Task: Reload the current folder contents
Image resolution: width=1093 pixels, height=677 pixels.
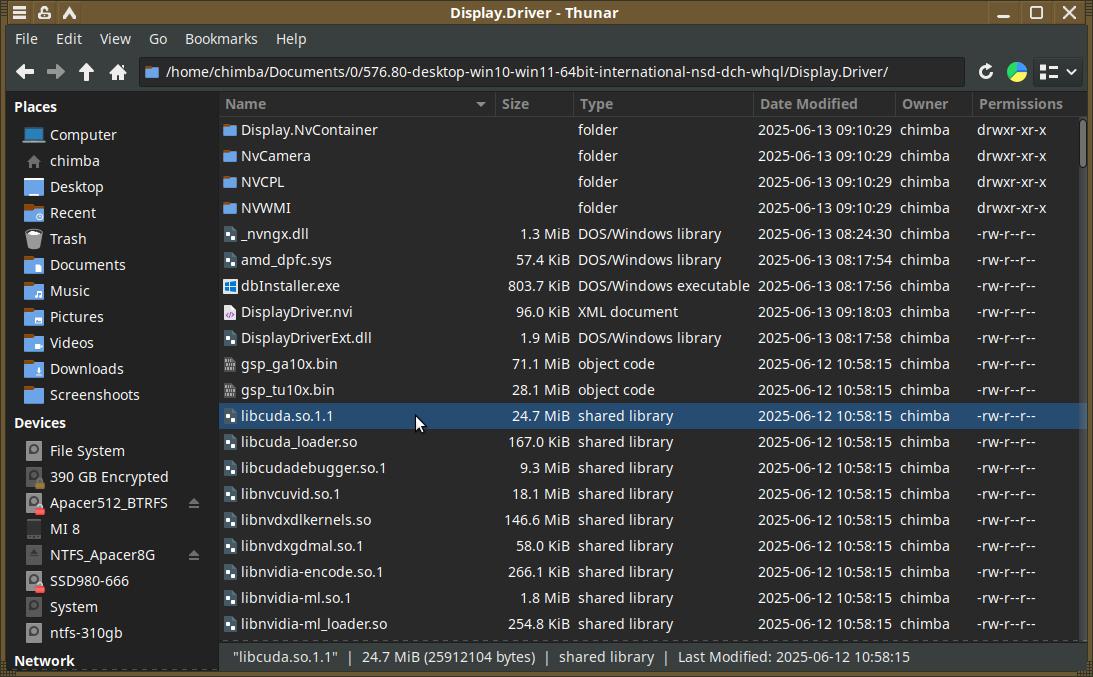Action: [985, 72]
